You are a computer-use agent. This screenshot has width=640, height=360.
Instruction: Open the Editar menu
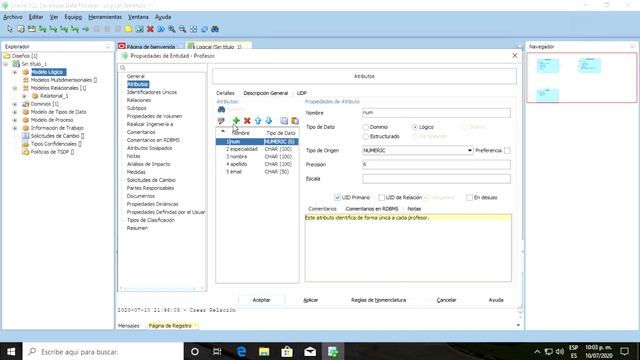[36, 17]
